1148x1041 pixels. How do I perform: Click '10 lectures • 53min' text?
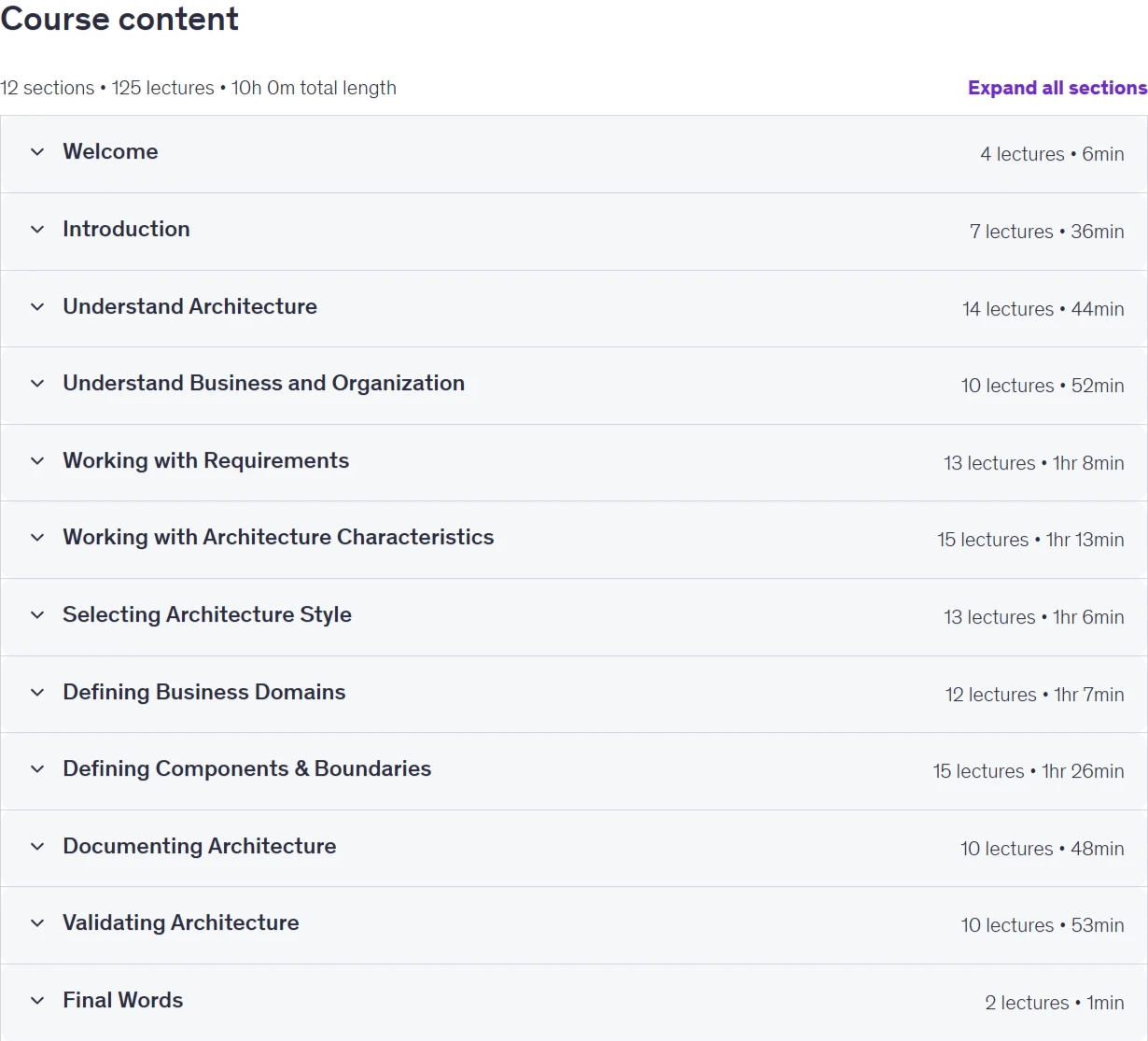(1043, 925)
